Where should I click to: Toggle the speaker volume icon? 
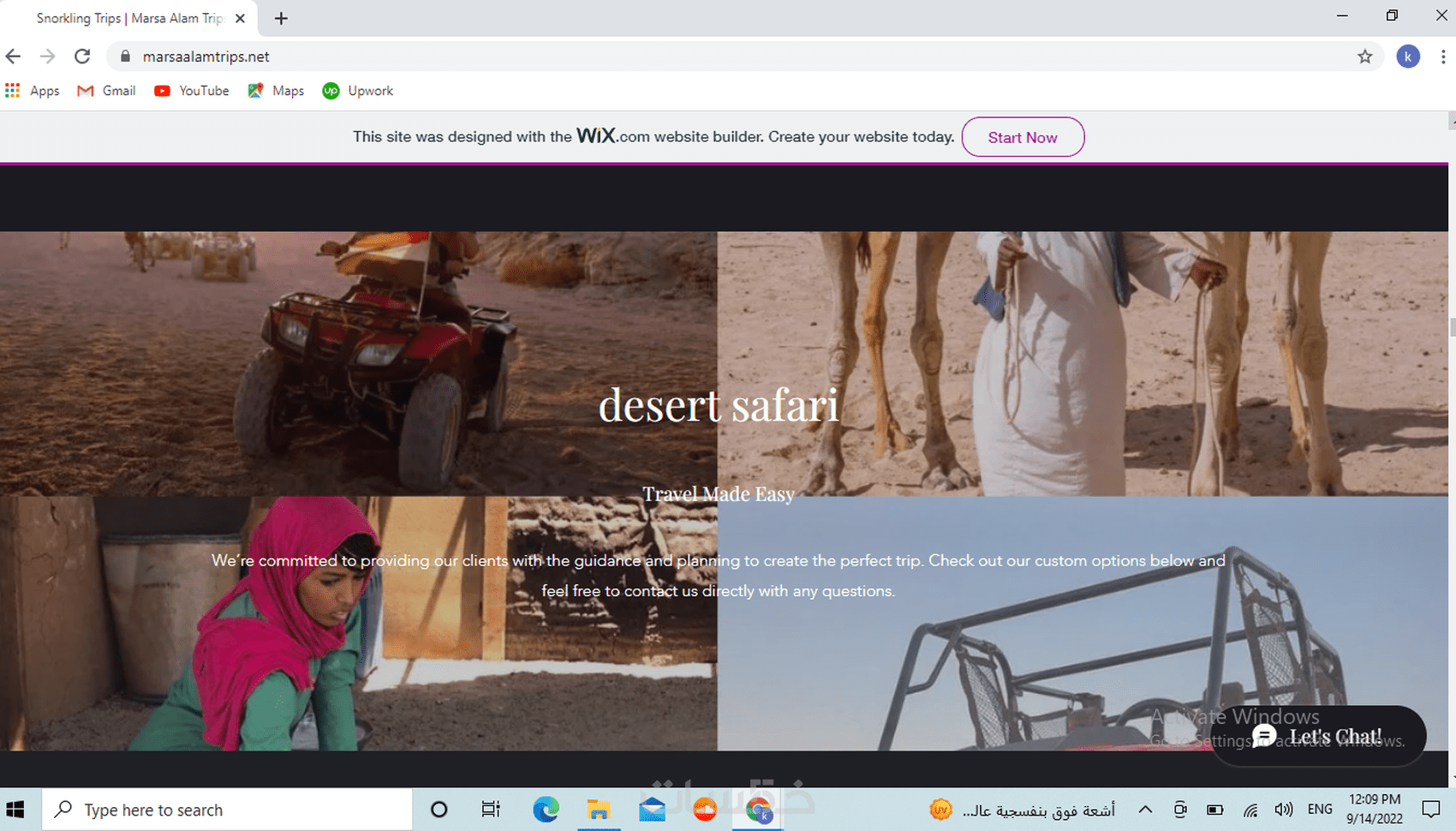(x=1283, y=809)
